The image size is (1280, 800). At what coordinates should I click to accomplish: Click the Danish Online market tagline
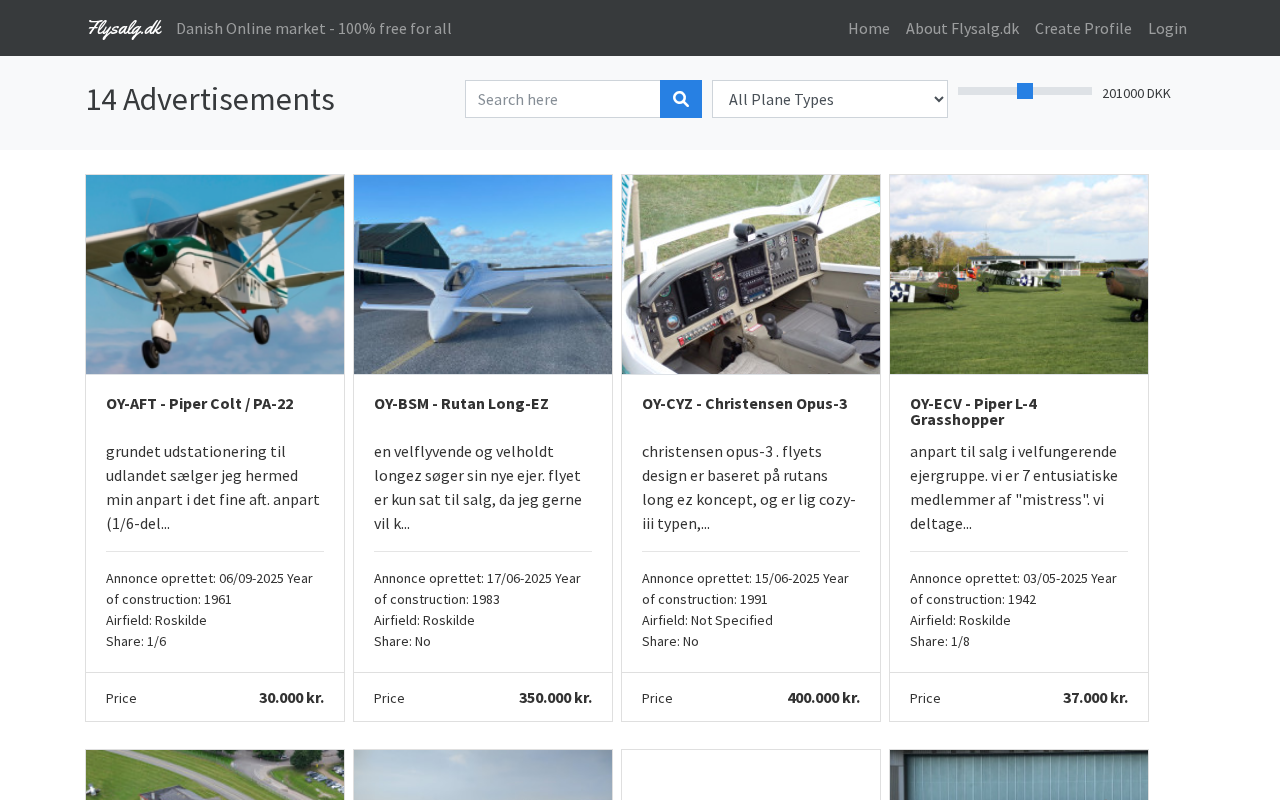(x=314, y=28)
